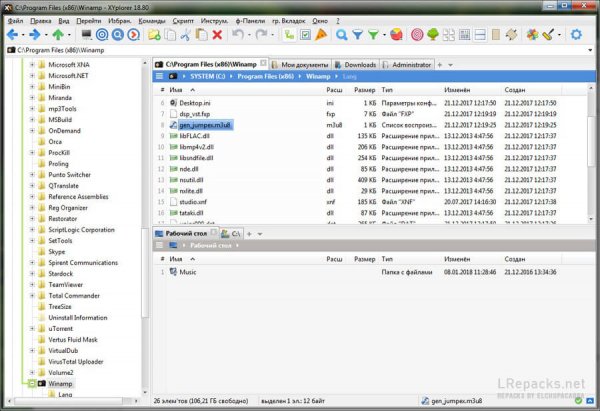Open the drives computer monitor icon
This screenshot has height=411, width=600.
86,35
